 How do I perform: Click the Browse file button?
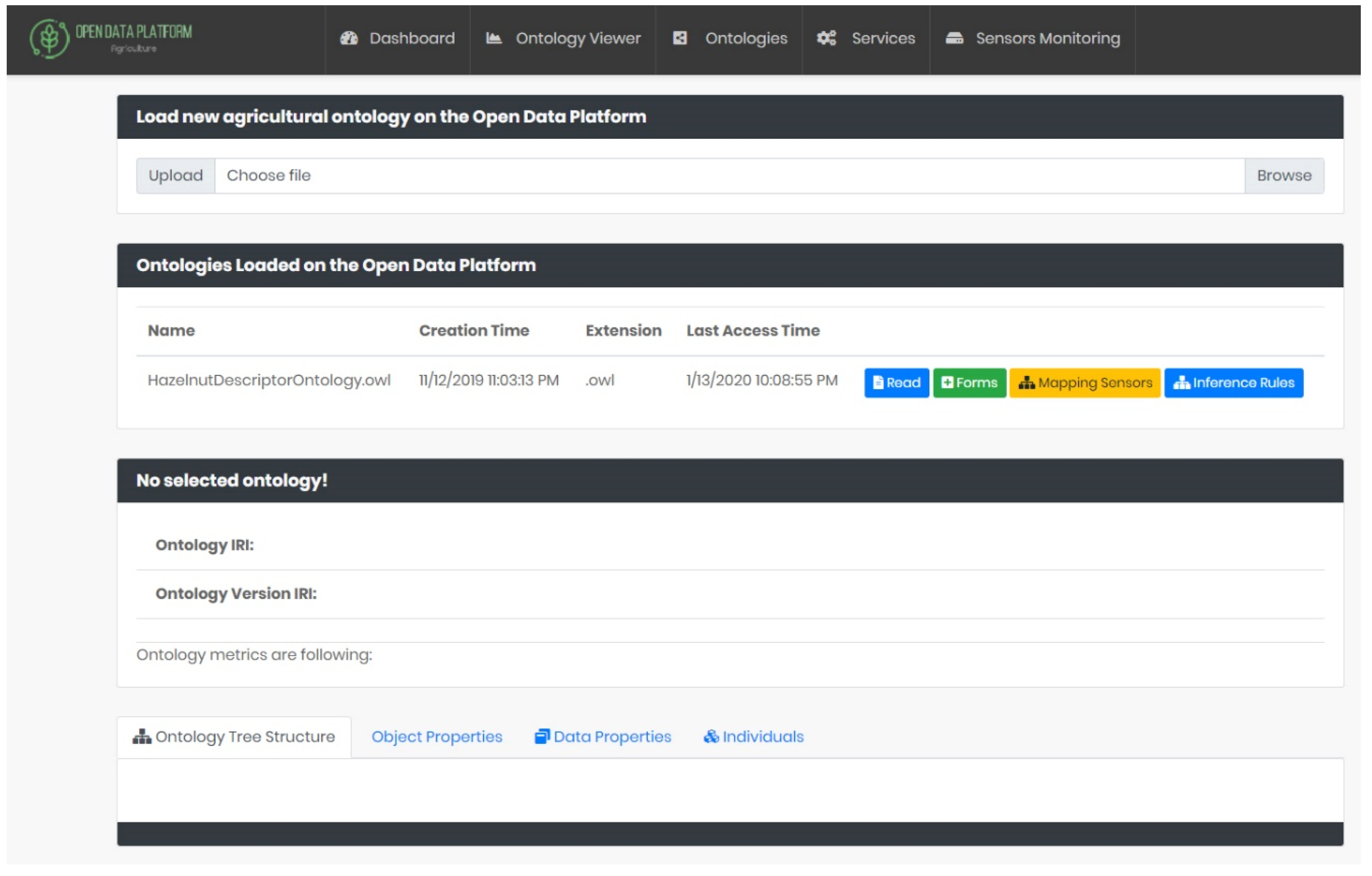point(1284,175)
